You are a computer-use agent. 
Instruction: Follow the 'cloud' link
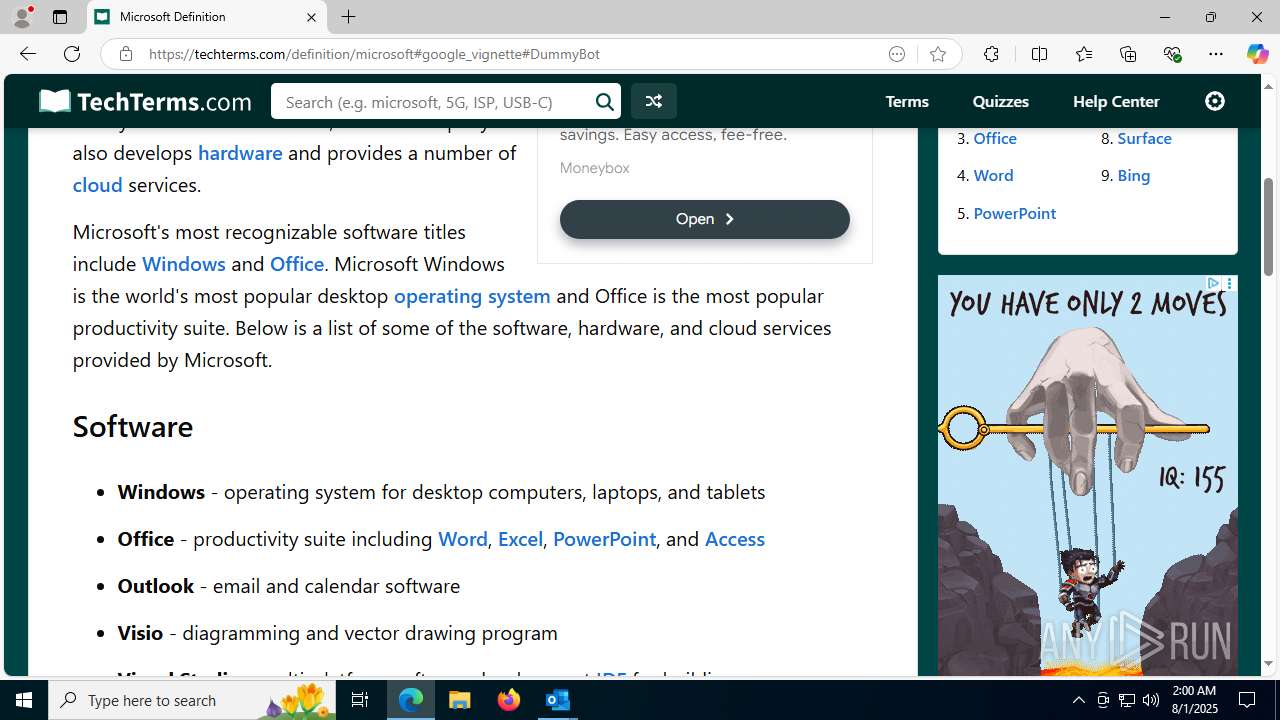pyautogui.click(x=97, y=184)
